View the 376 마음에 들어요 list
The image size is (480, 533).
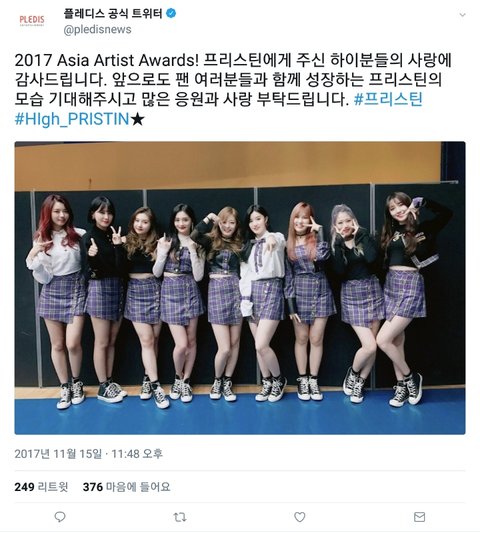point(126,487)
